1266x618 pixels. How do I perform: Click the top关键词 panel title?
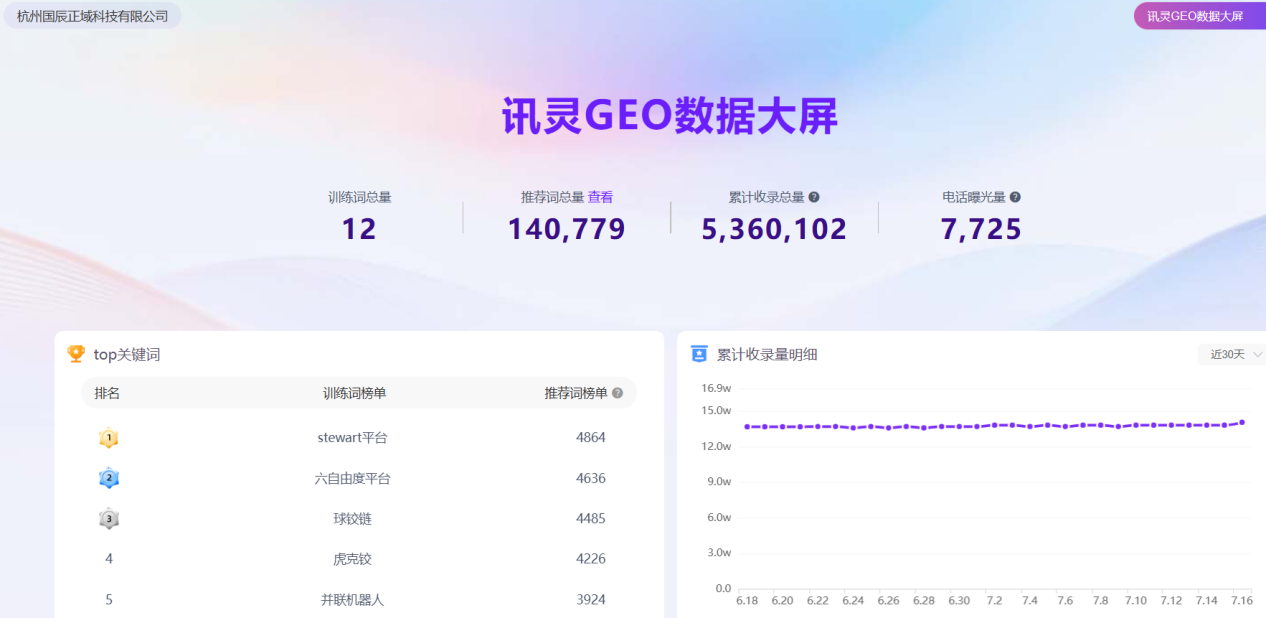click(x=127, y=354)
